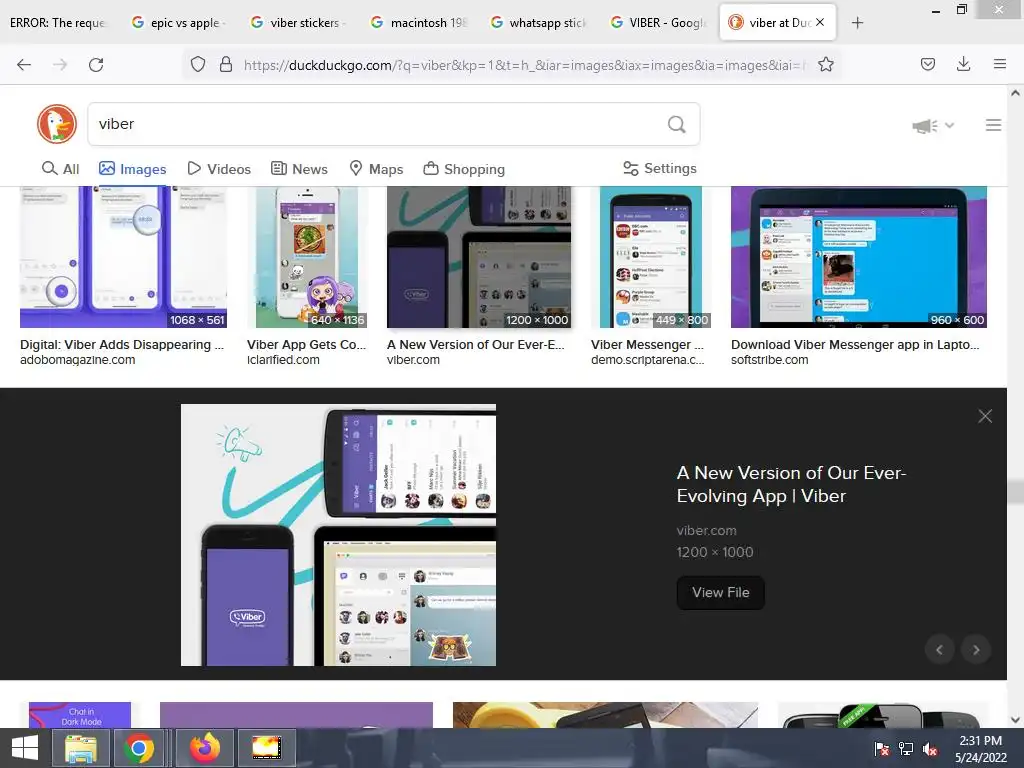The height and width of the screenshot is (768, 1024).
Task: Open File Explorer from the taskbar
Action: pyautogui.click(x=81, y=748)
